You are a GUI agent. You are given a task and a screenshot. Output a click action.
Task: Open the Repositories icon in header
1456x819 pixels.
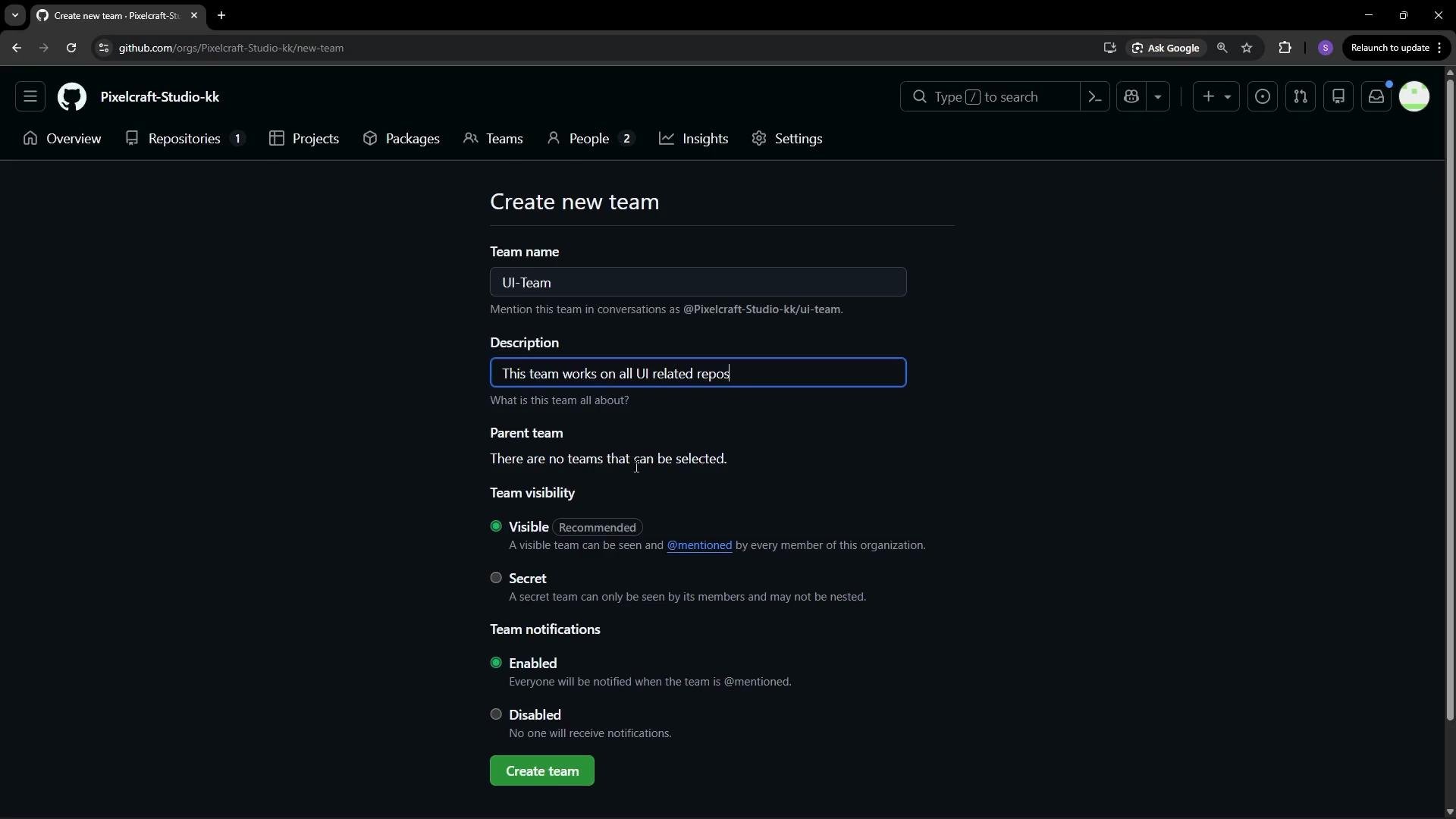click(x=1338, y=96)
